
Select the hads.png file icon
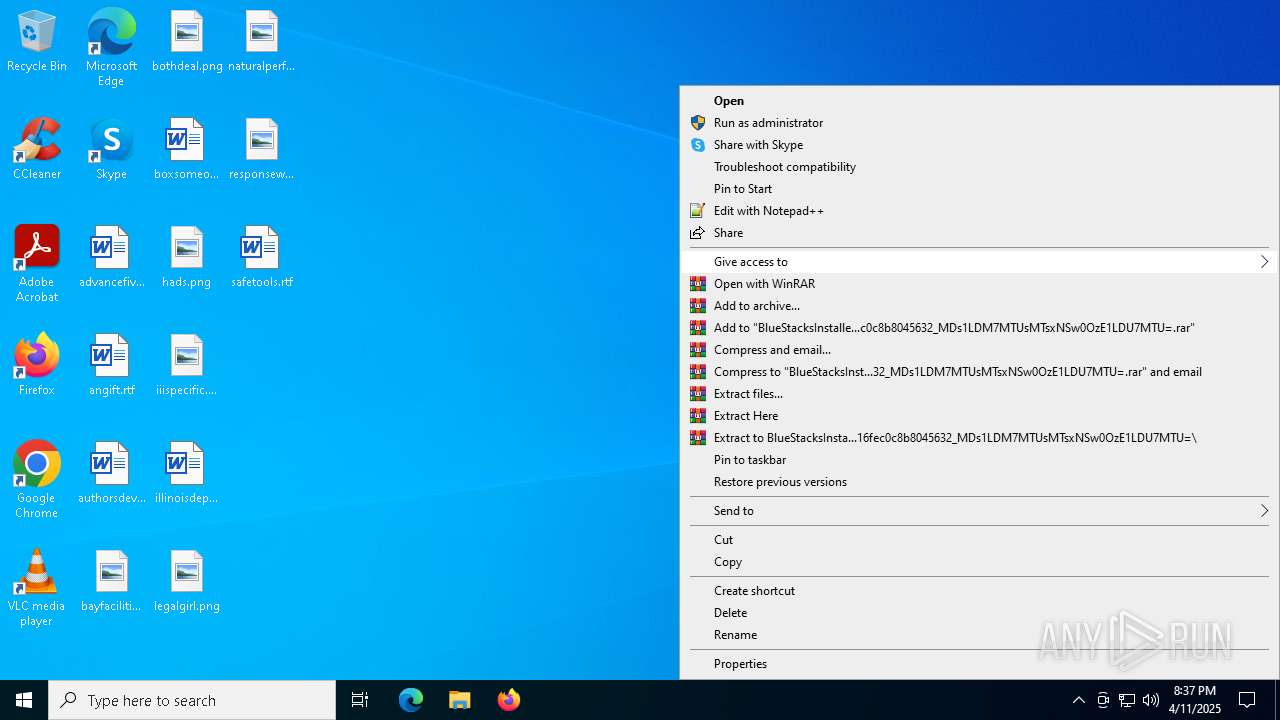pos(187,258)
